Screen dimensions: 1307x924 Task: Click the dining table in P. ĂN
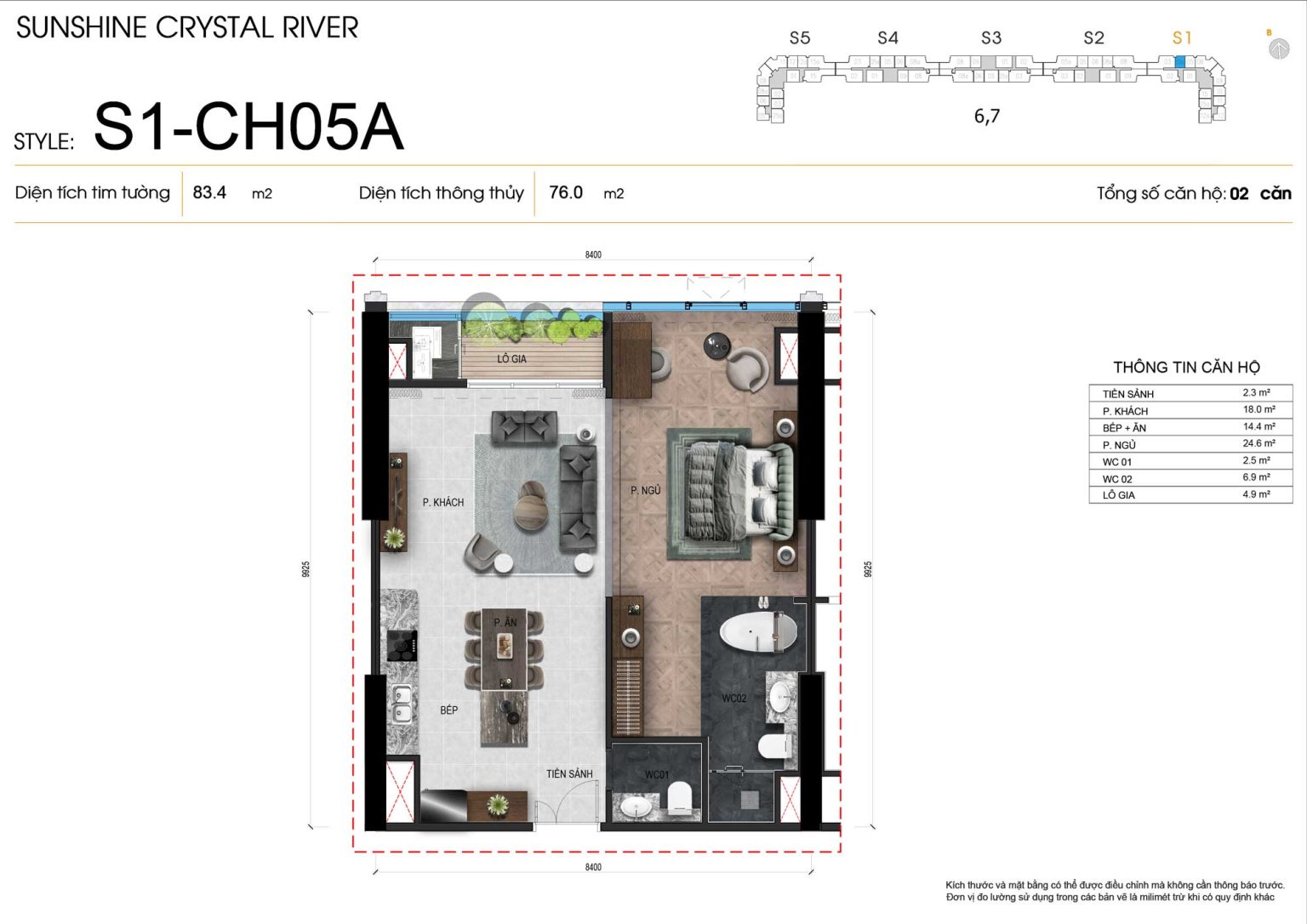pos(504,649)
